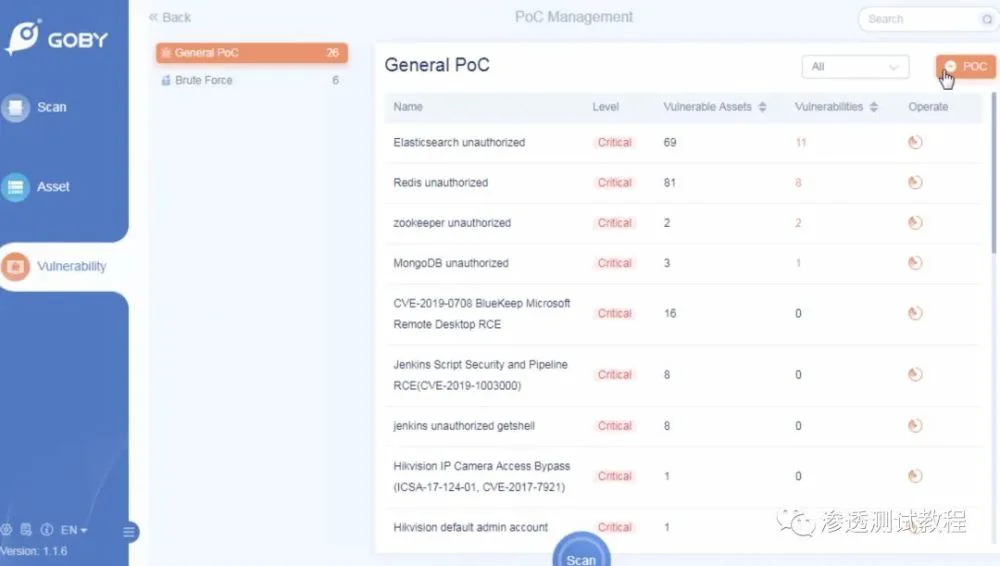Click the info icon near EN
The width and height of the screenshot is (1000, 566).
tap(47, 530)
